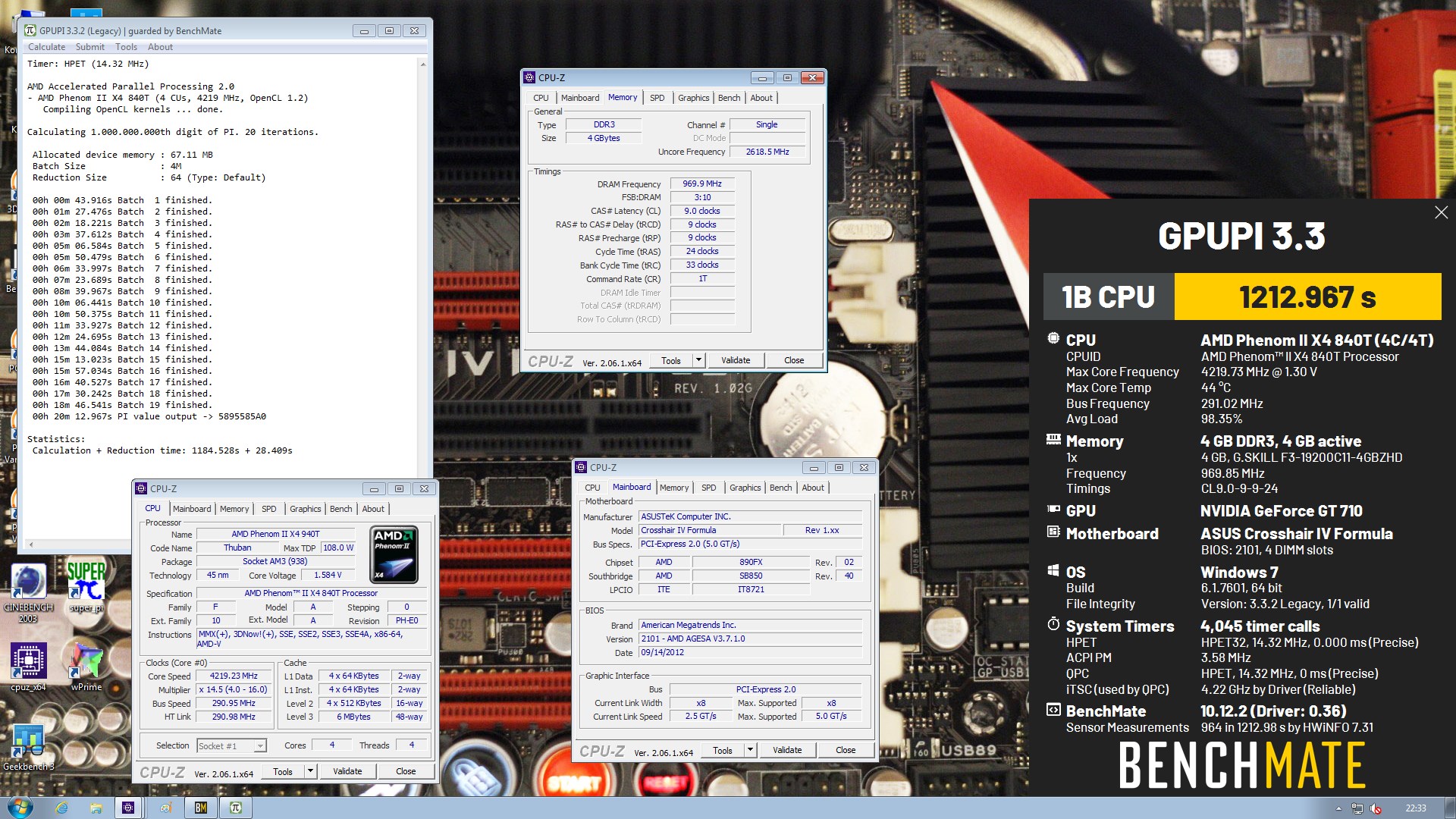This screenshot has height=819, width=1456.
Task: Open the Geekbench 3 desktop shortcut
Action: pos(28,747)
